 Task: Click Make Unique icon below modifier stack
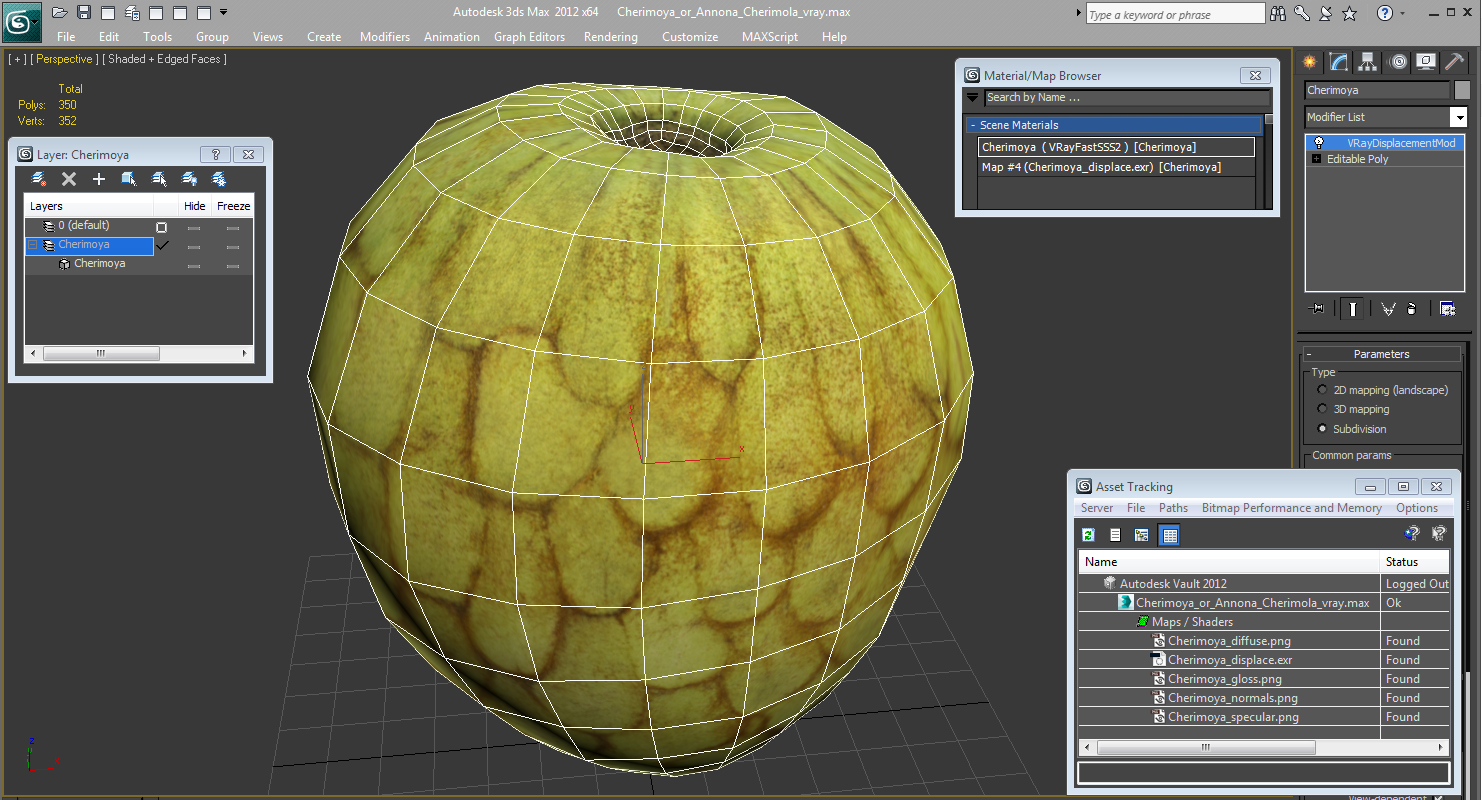[1388, 309]
